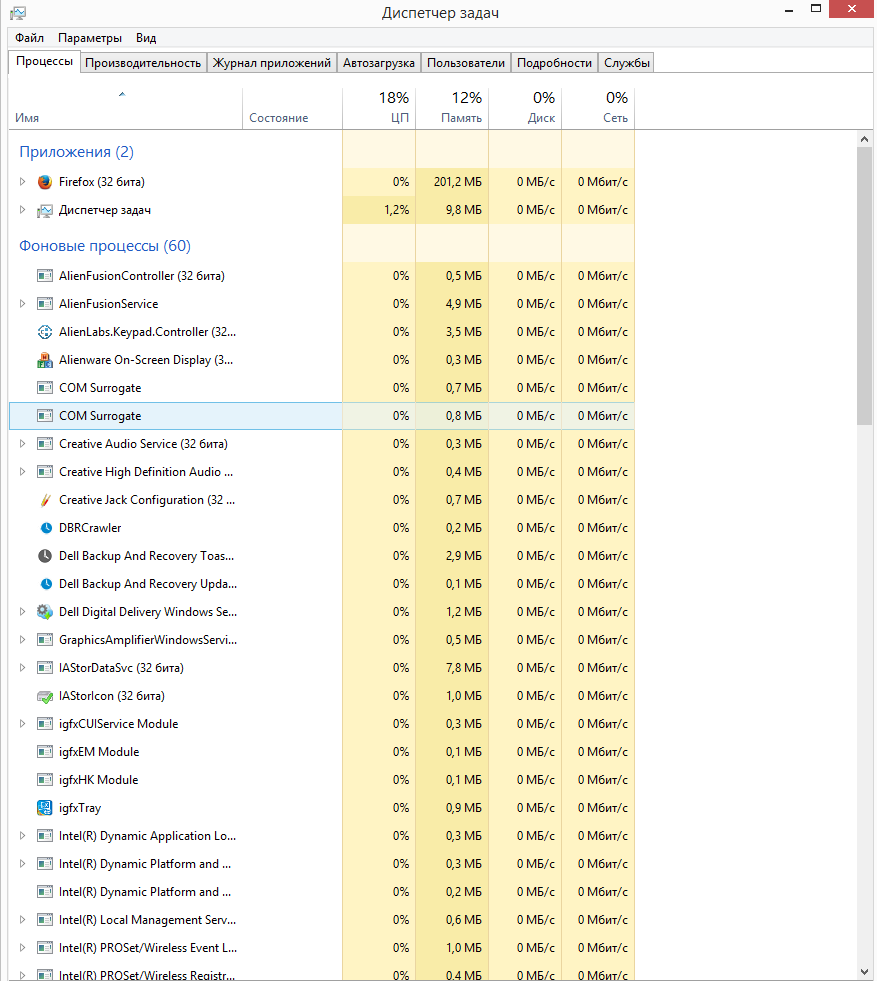877x981 pixels.
Task: Expand the Creative Audio Service entry
Action: point(23,444)
